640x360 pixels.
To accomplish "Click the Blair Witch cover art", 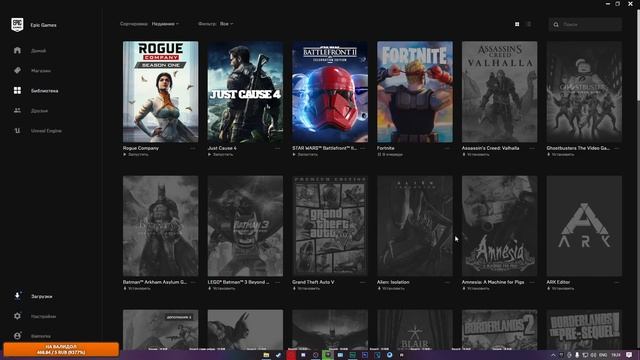I will 415,329.
